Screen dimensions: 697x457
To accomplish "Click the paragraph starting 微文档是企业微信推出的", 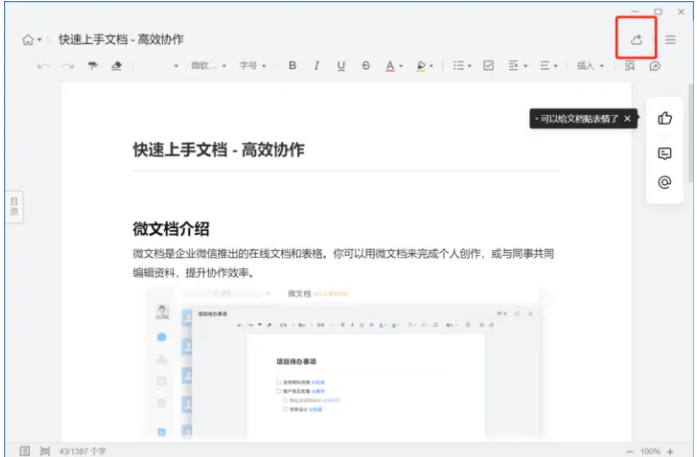I will pyautogui.click(x=343, y=263).
